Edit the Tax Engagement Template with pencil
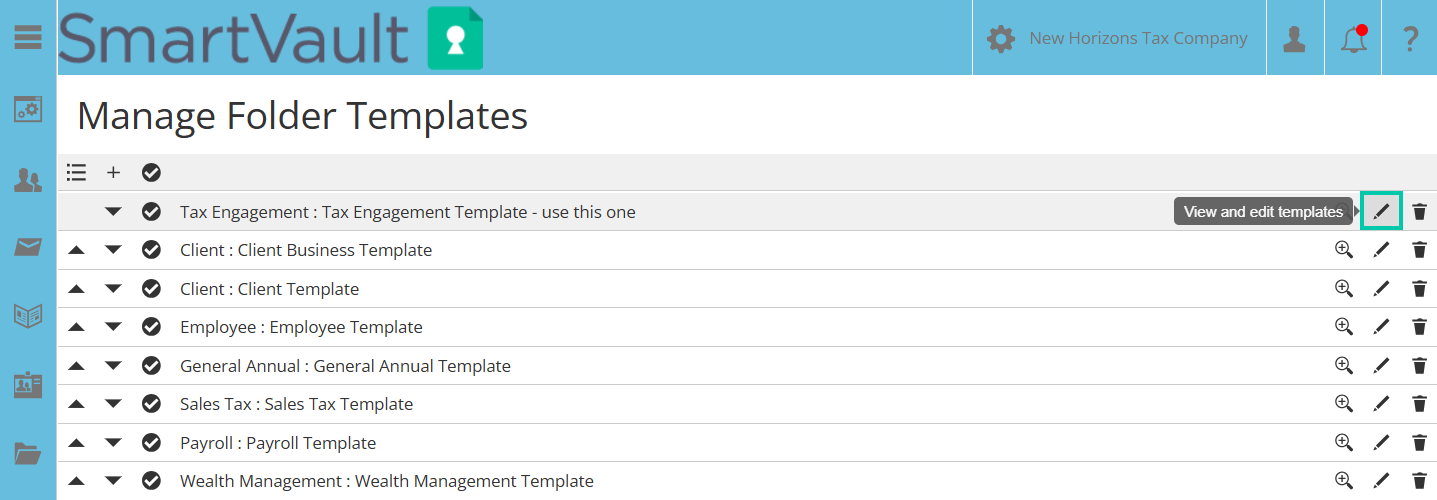This screenshot has height=500, width=1437. click(x=1381, y=212)
